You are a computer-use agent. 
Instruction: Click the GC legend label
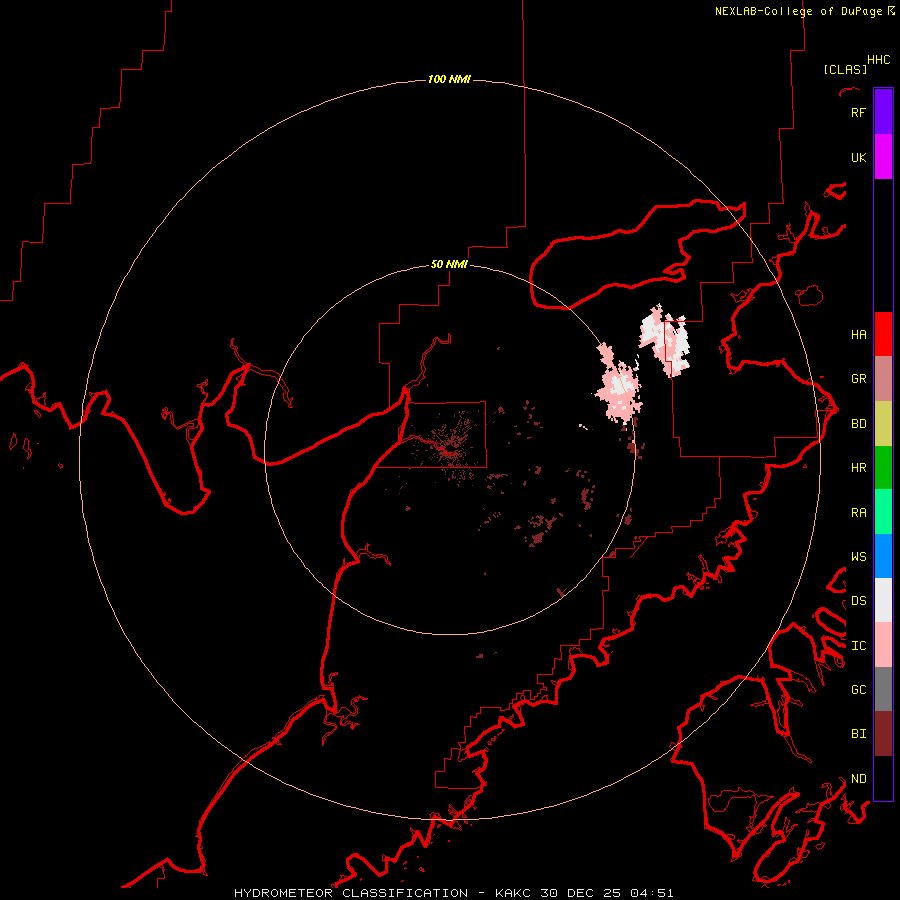pos(858,689)
